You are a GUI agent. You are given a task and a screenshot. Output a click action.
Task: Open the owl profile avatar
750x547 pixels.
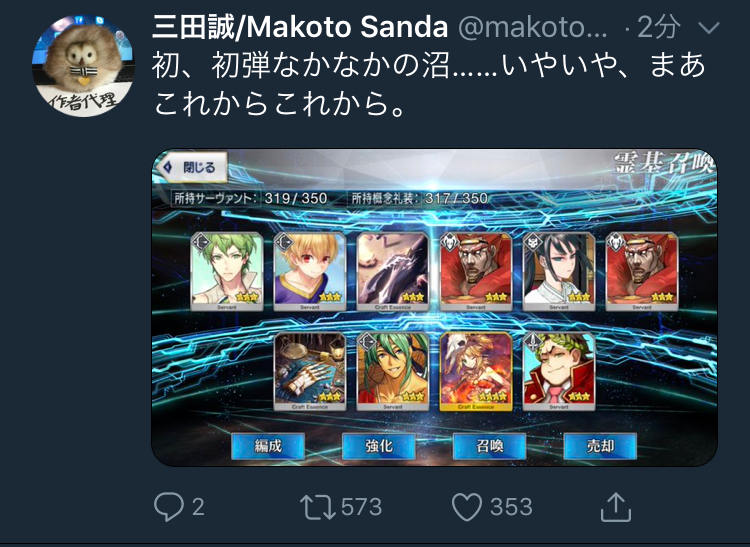pyautogui.click(x=83, y=66)
